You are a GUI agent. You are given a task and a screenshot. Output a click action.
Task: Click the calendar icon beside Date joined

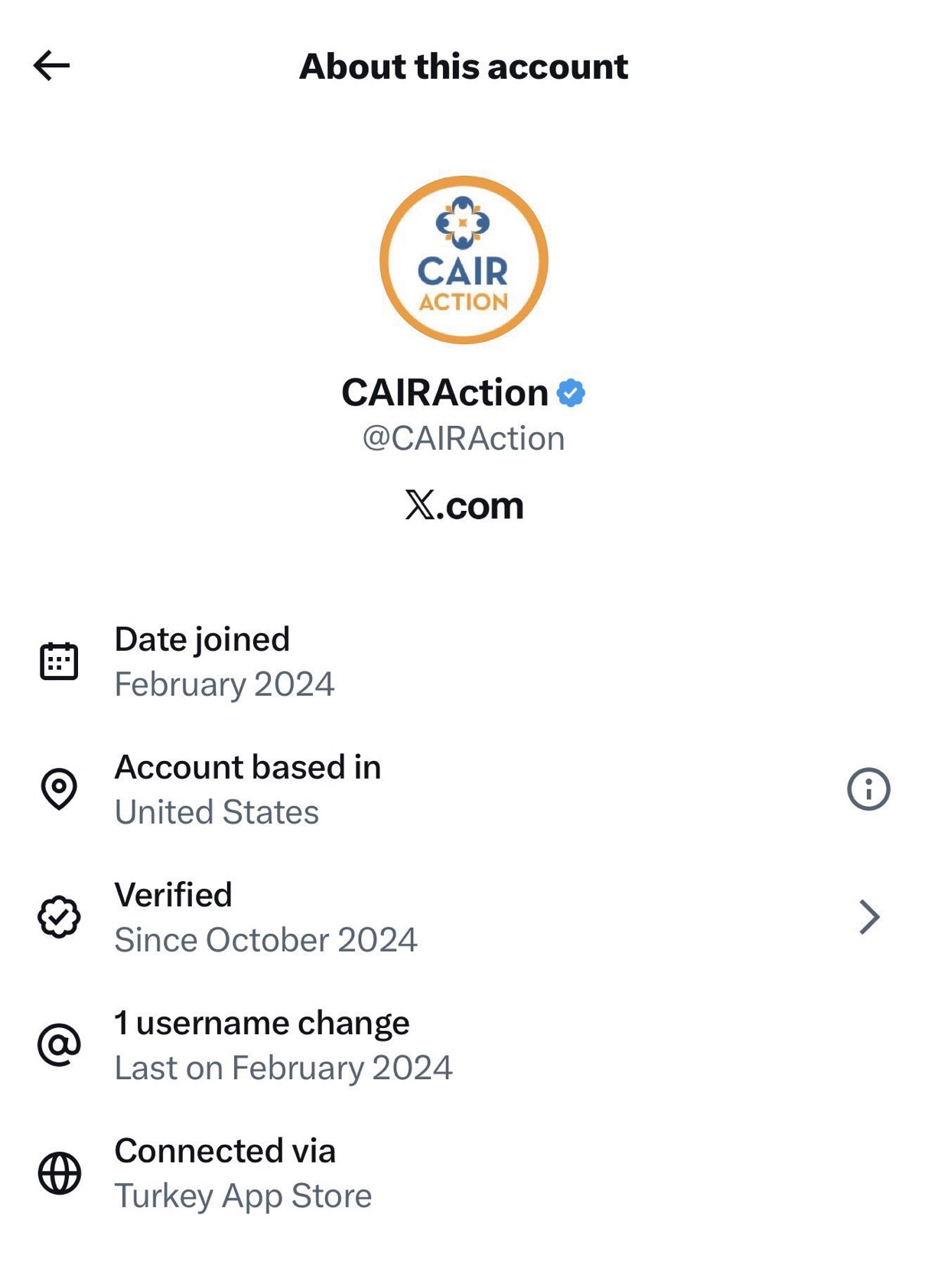click(x=59, y=662)
